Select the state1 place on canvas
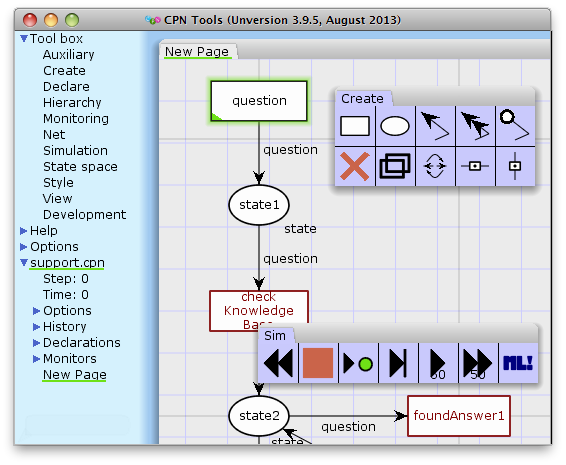 [259, 205]
